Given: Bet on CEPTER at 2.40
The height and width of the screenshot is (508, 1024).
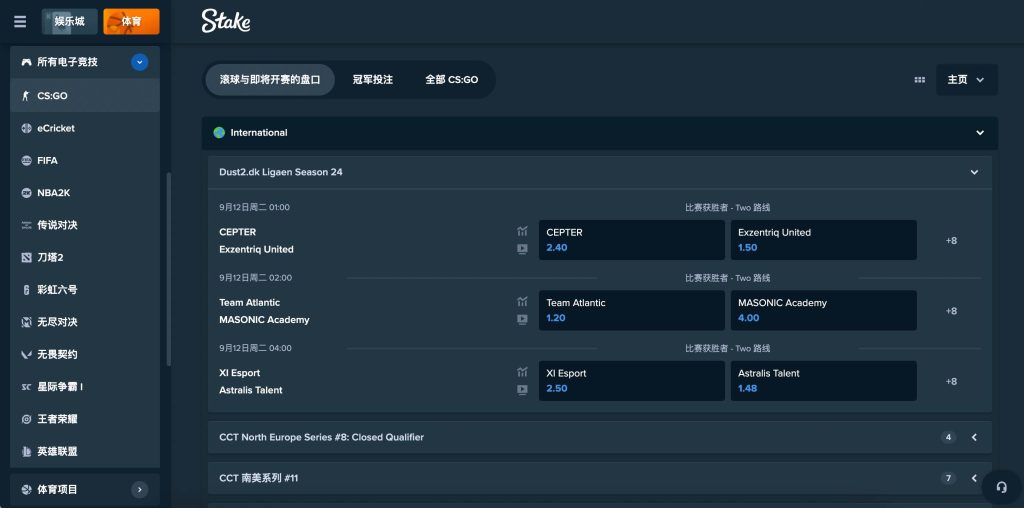Looking at the screenshot, I should (x=632, y=240).
